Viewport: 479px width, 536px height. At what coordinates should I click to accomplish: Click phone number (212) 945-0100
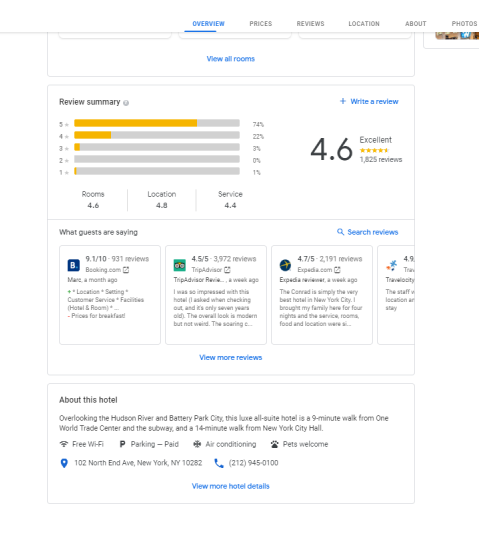click(253, 463)
